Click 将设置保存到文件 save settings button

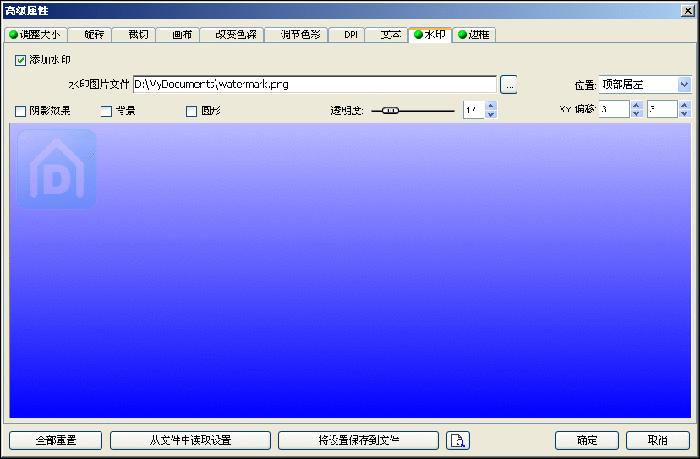pyautogui.click(x=358, y=441)
